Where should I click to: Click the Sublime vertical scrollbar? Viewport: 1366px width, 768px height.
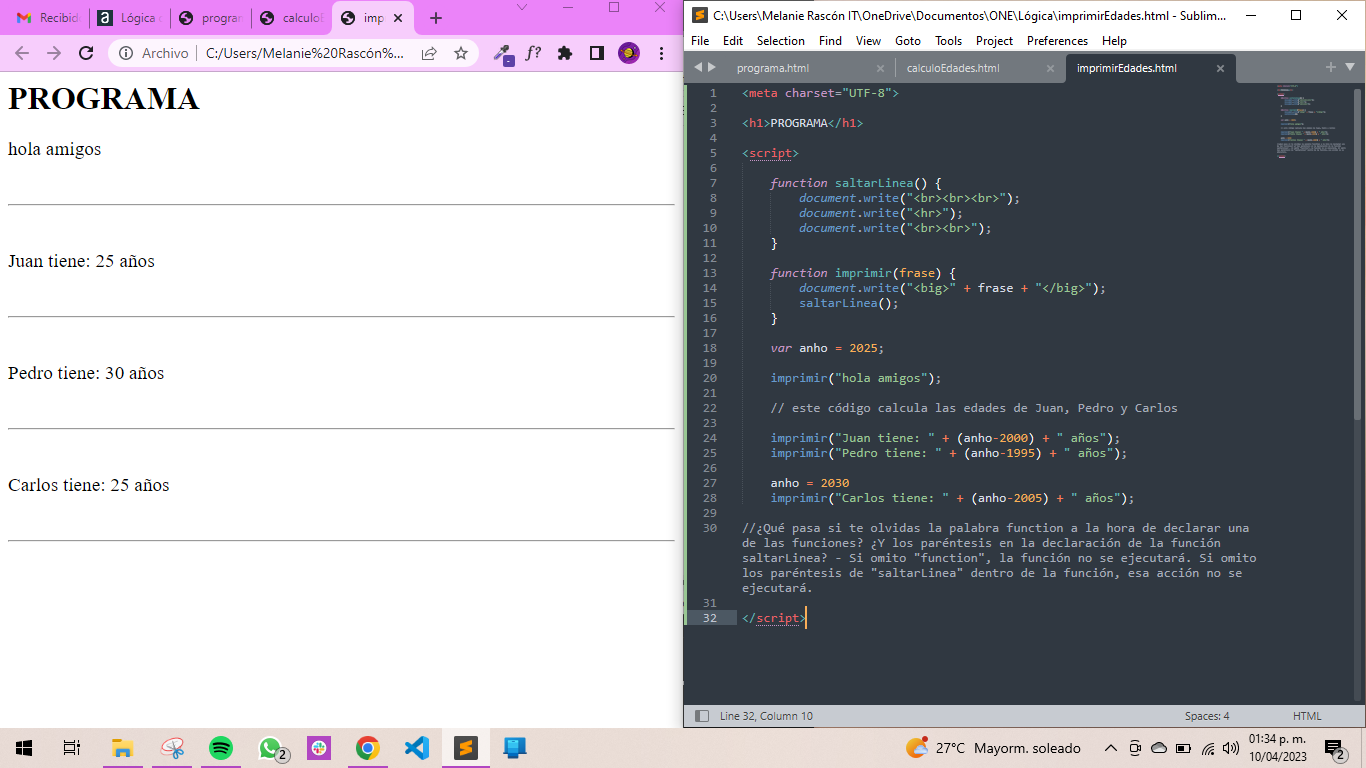pyautogui.click(x=1357, y=253)
